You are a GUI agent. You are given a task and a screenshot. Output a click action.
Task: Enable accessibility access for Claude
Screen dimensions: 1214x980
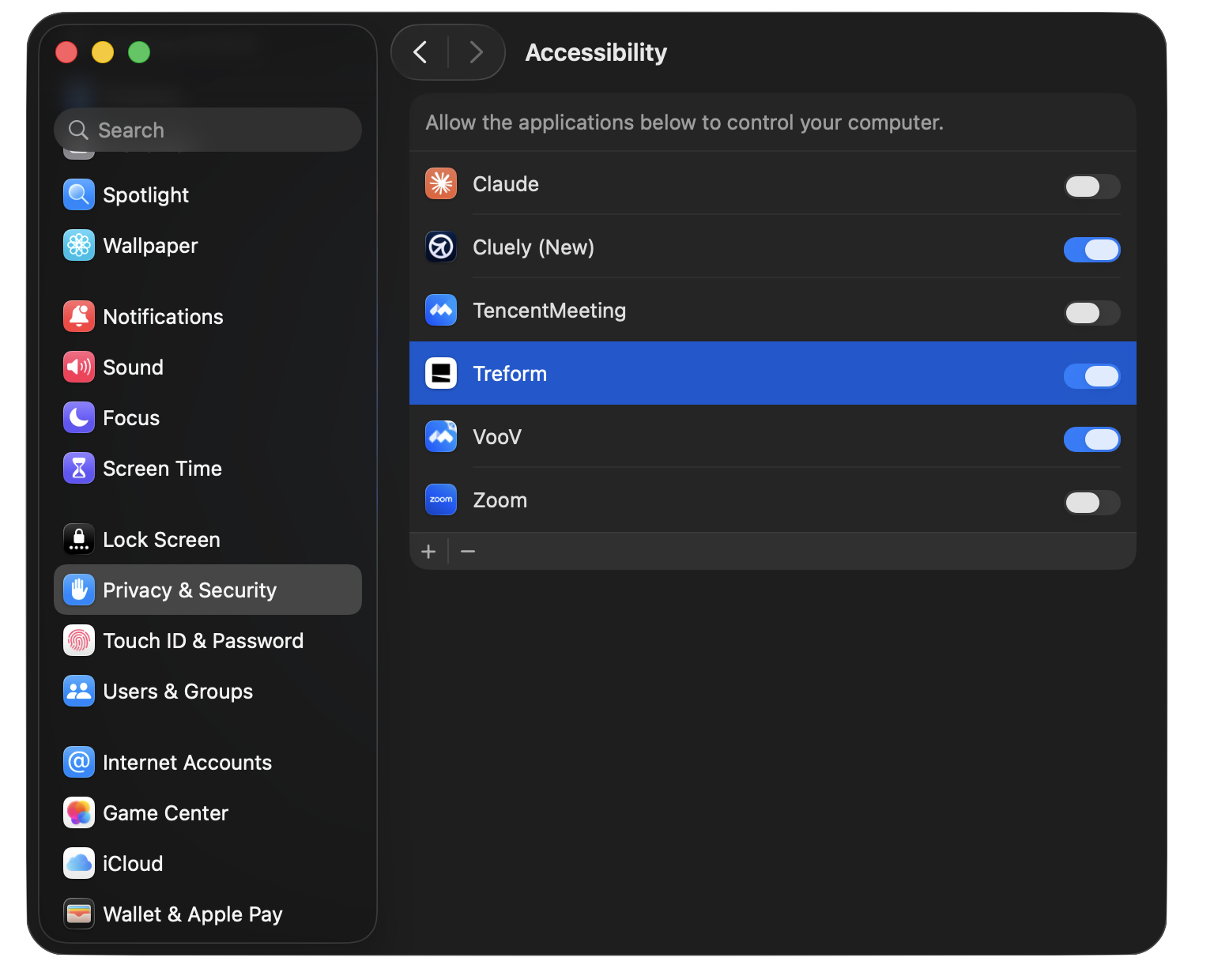coord(1092,187)
